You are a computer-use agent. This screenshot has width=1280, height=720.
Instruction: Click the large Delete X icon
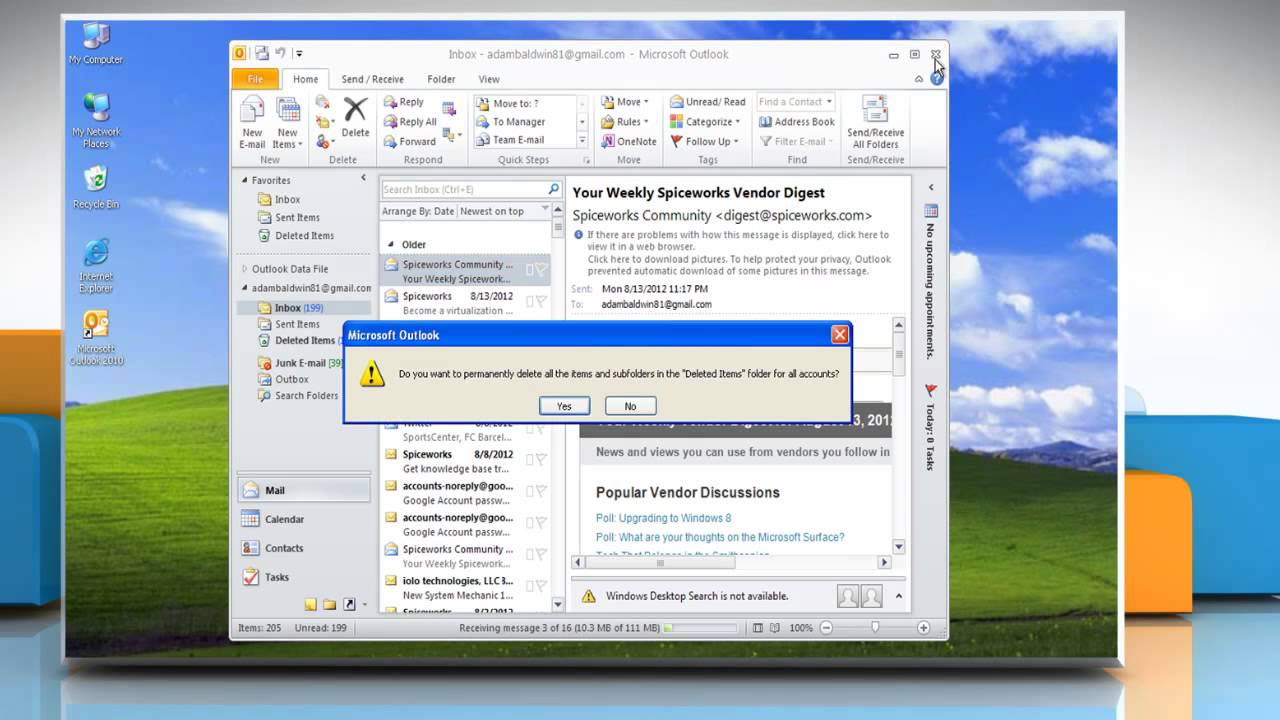tap(355, 109)
